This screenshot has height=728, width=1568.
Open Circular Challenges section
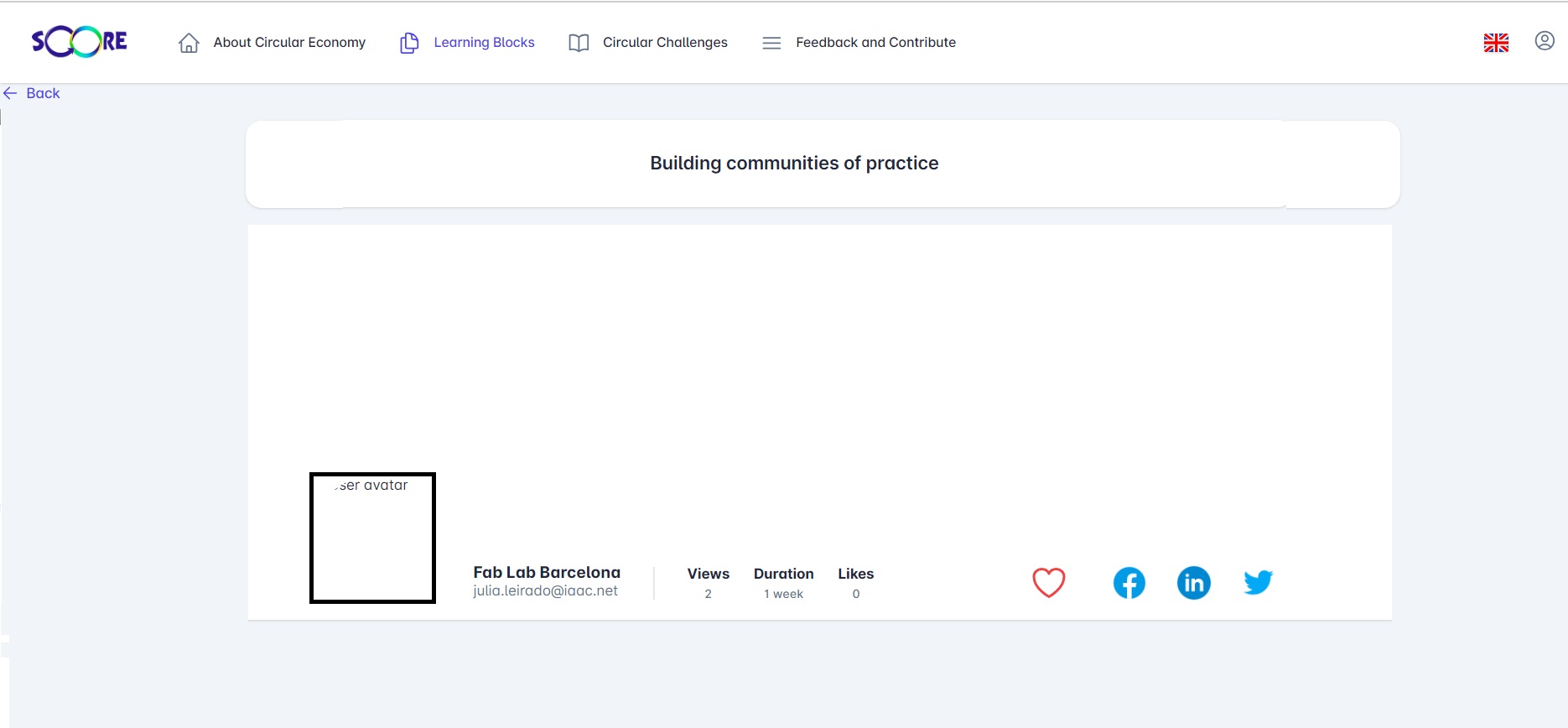(665, 43)
